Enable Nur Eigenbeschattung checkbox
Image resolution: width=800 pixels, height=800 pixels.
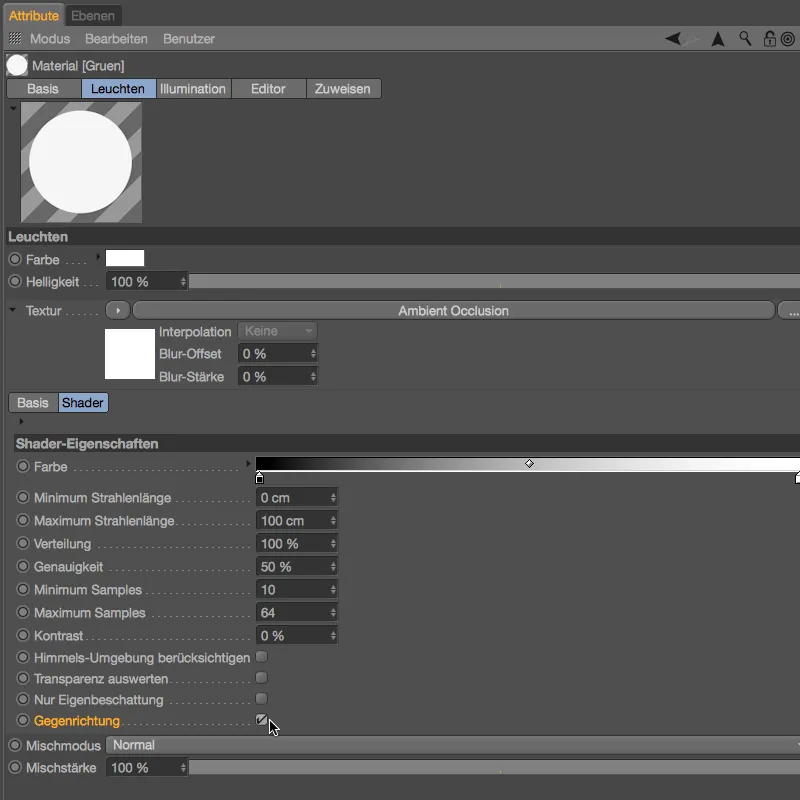[261, 698]
